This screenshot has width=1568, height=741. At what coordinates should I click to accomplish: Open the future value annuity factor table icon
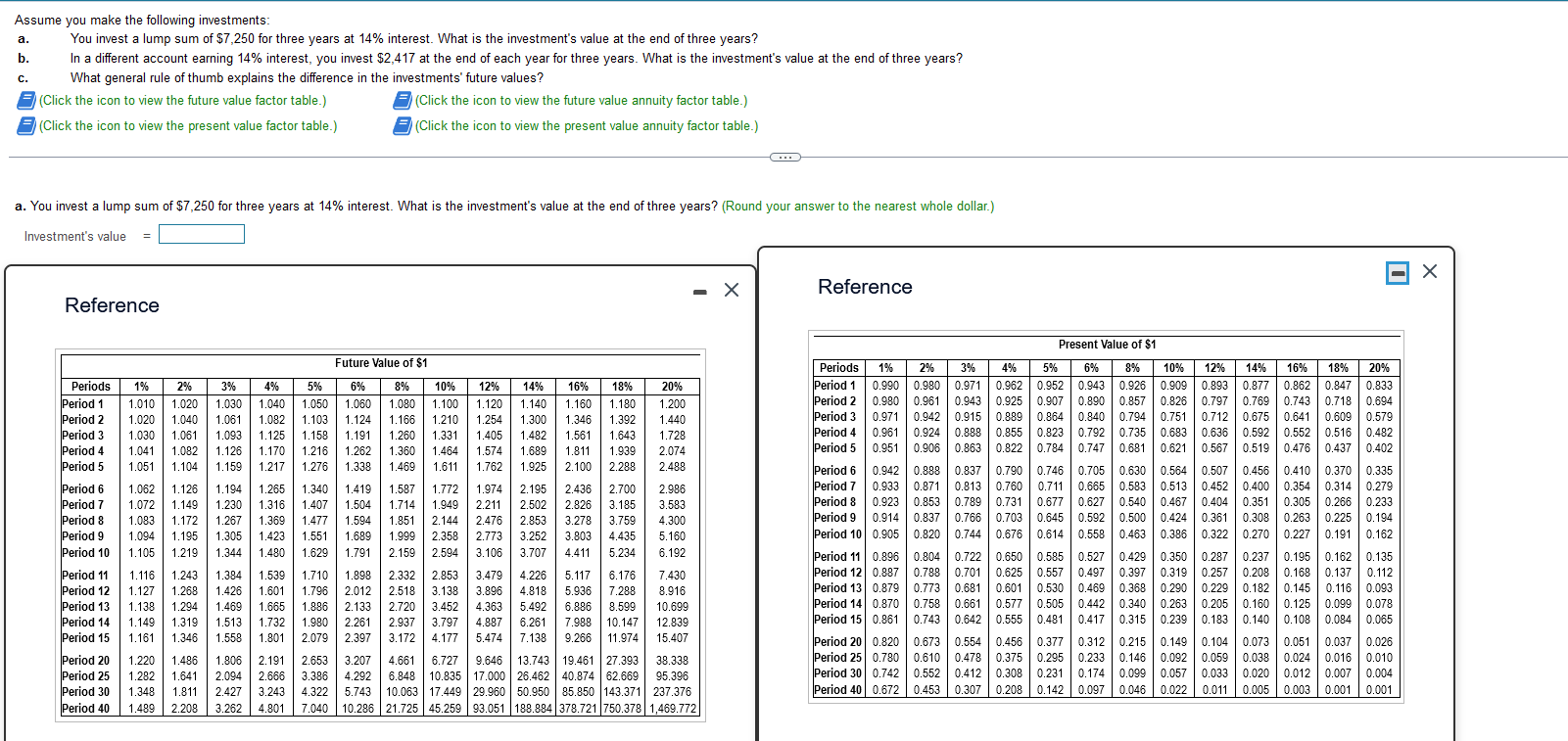[x=403, y=101]
